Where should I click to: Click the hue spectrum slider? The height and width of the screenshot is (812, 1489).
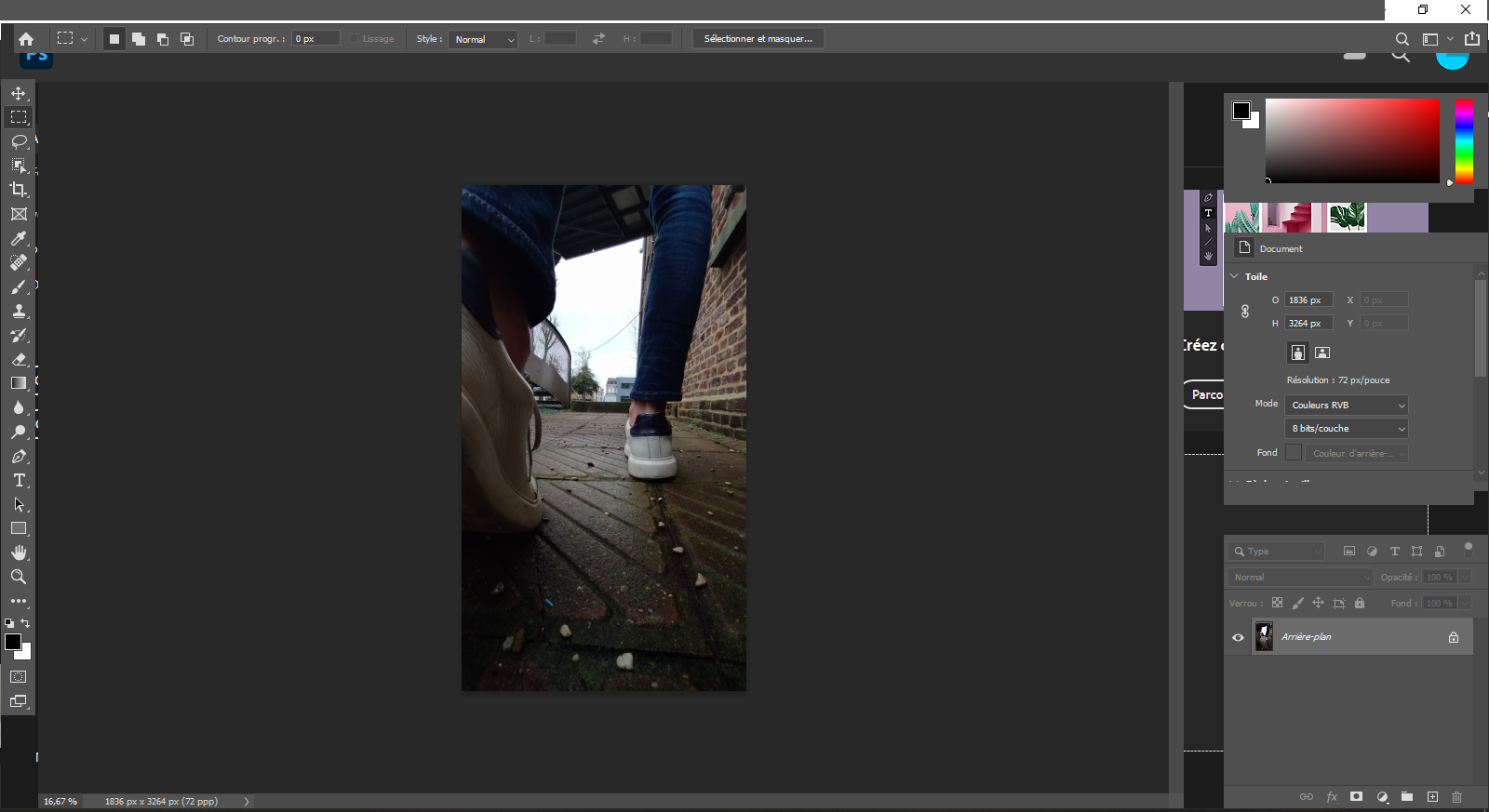pos(1464,140)
